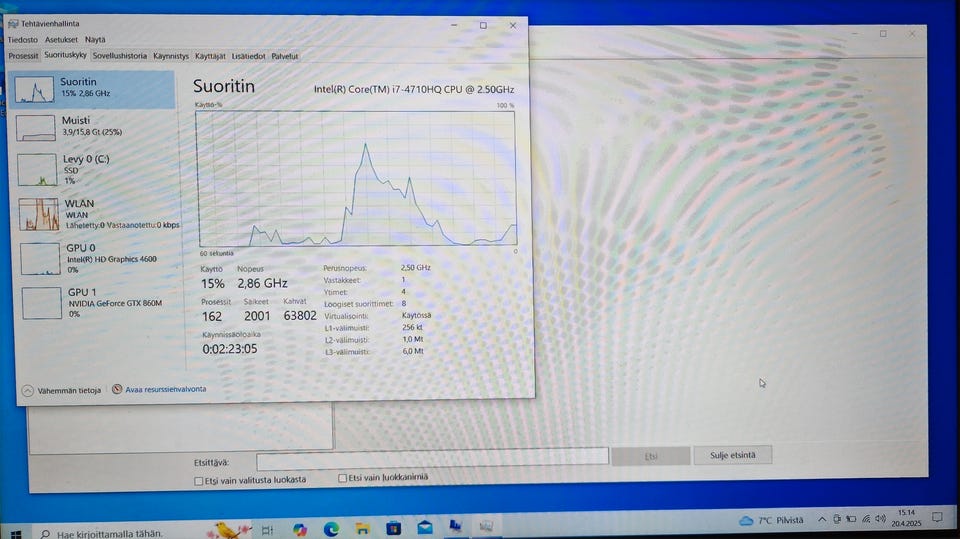The width and height of the screenshot is (960, 539).
Task: Open Levy 0 (C:) disk performance
Action: coord(94,169)
